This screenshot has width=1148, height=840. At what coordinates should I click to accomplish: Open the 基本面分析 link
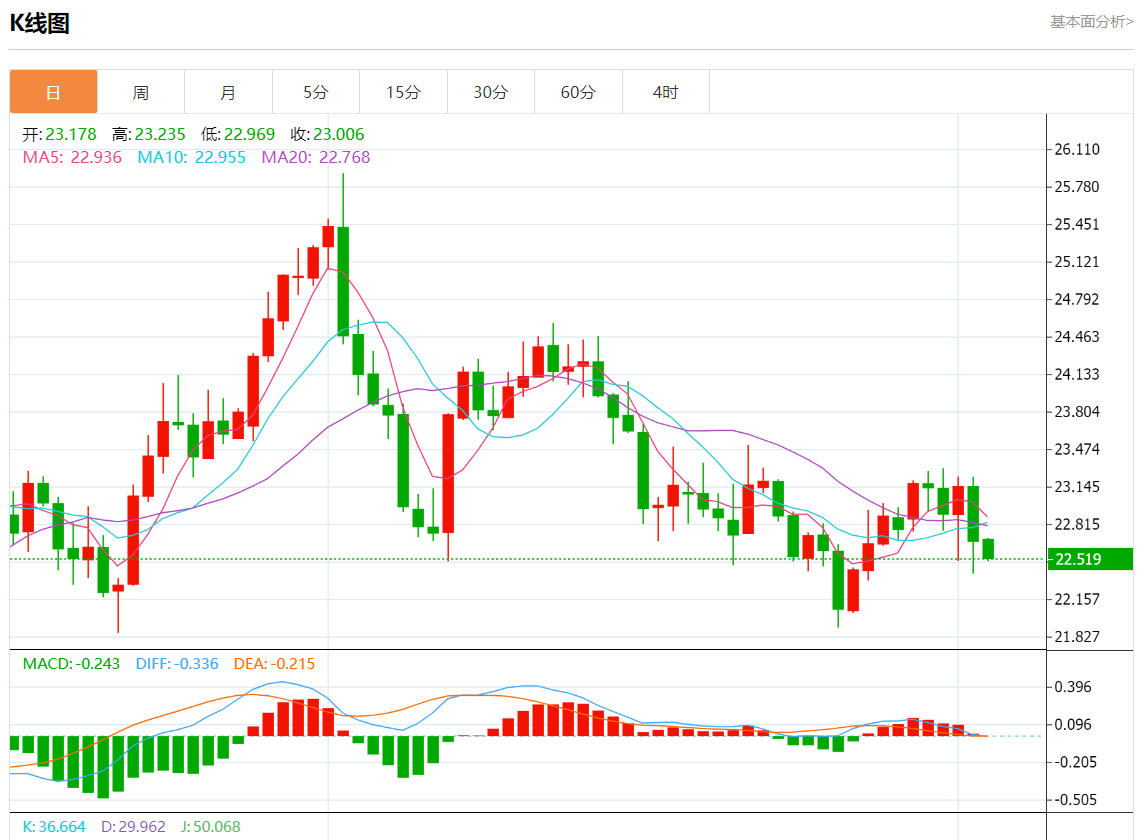(x=1091, y=21)
